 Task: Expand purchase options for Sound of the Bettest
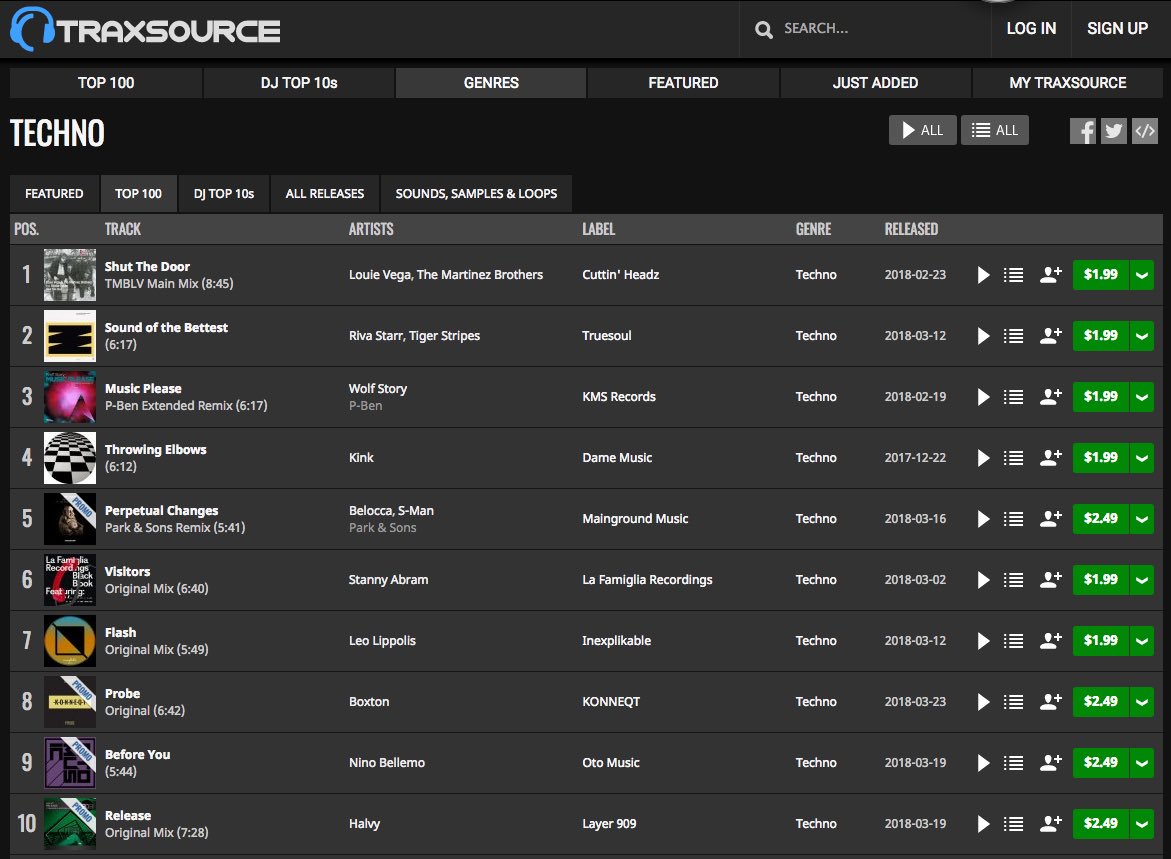(1142, 336)
